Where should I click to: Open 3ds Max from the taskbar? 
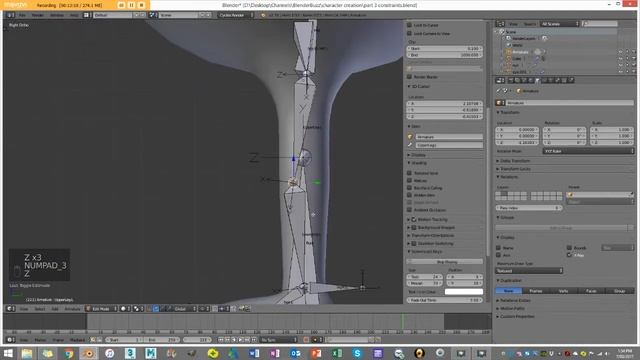(130, 353)
